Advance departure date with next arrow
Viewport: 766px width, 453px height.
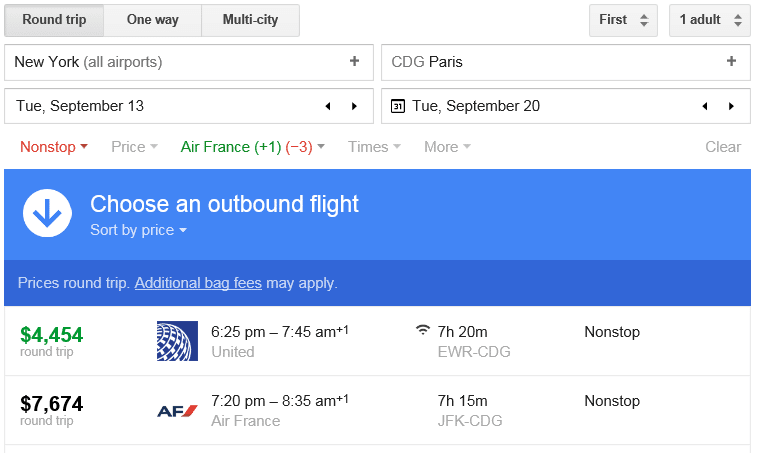click(354, 106)
